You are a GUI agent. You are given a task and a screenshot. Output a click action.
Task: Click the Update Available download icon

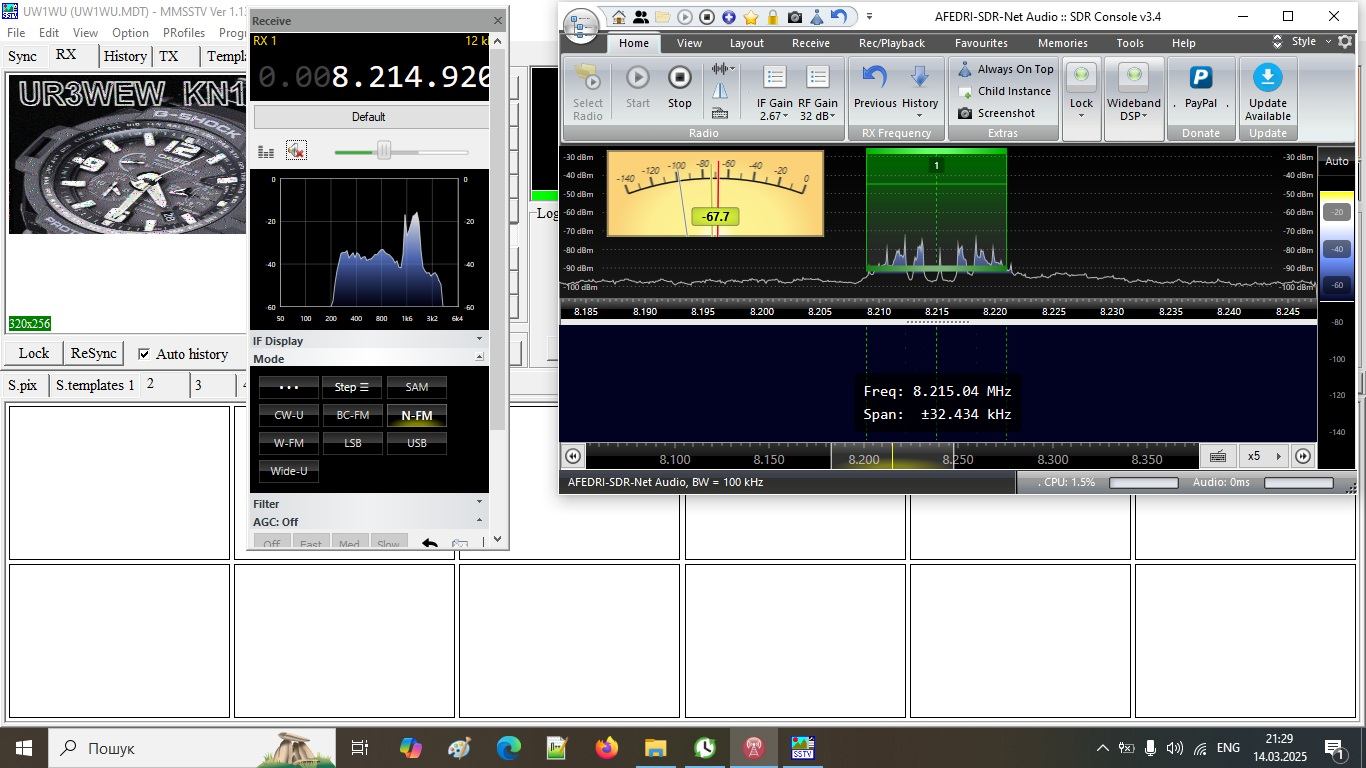click(x=1267, y=78)
